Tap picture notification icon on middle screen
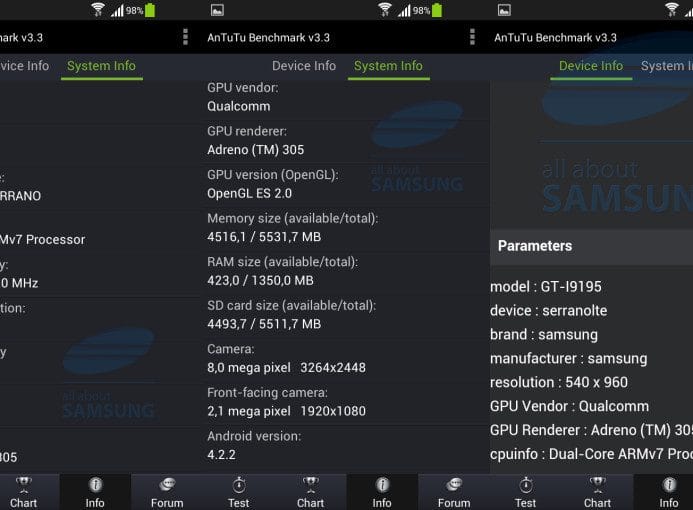 point(217,10)
